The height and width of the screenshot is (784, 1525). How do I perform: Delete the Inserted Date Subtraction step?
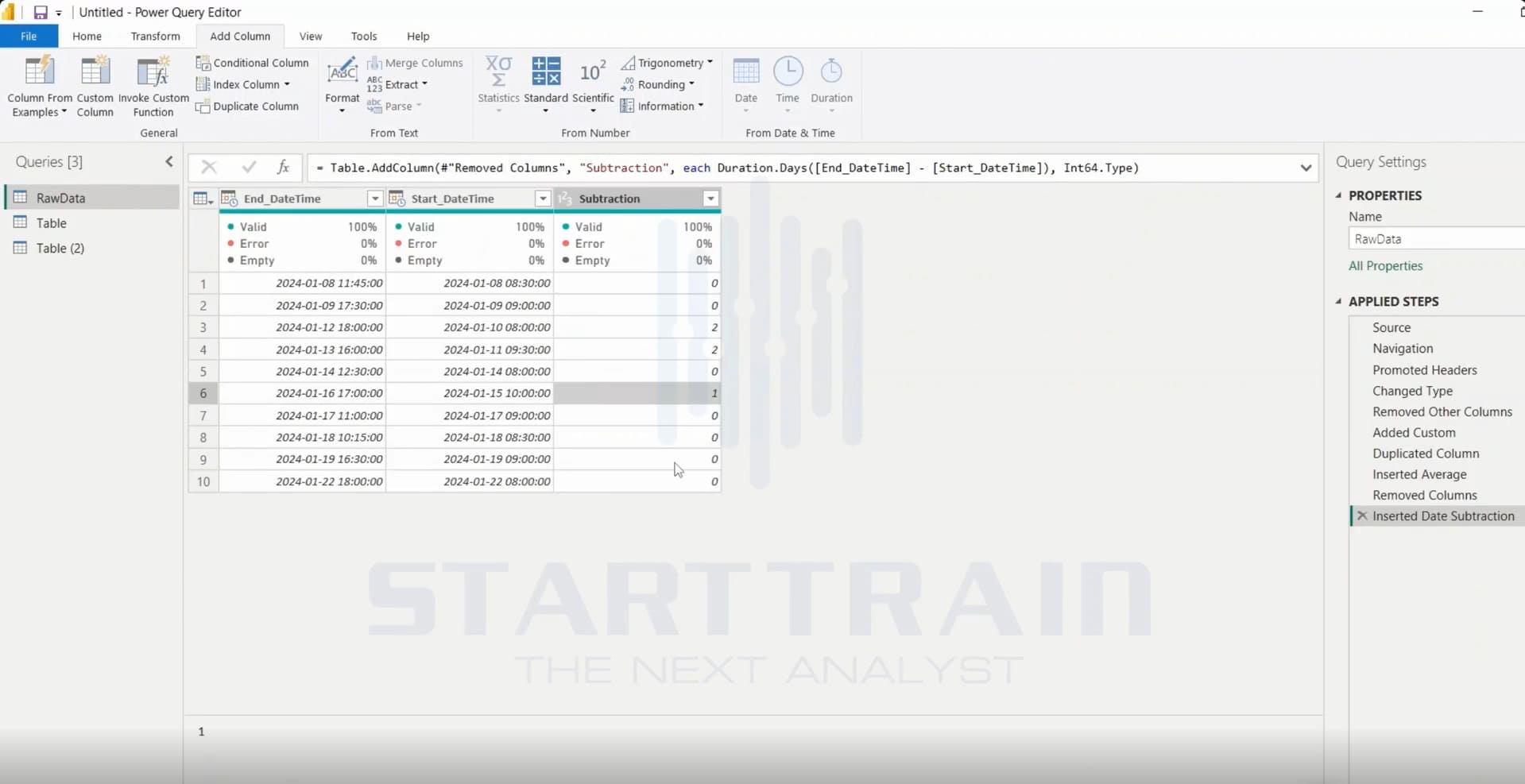point(1362,516)
